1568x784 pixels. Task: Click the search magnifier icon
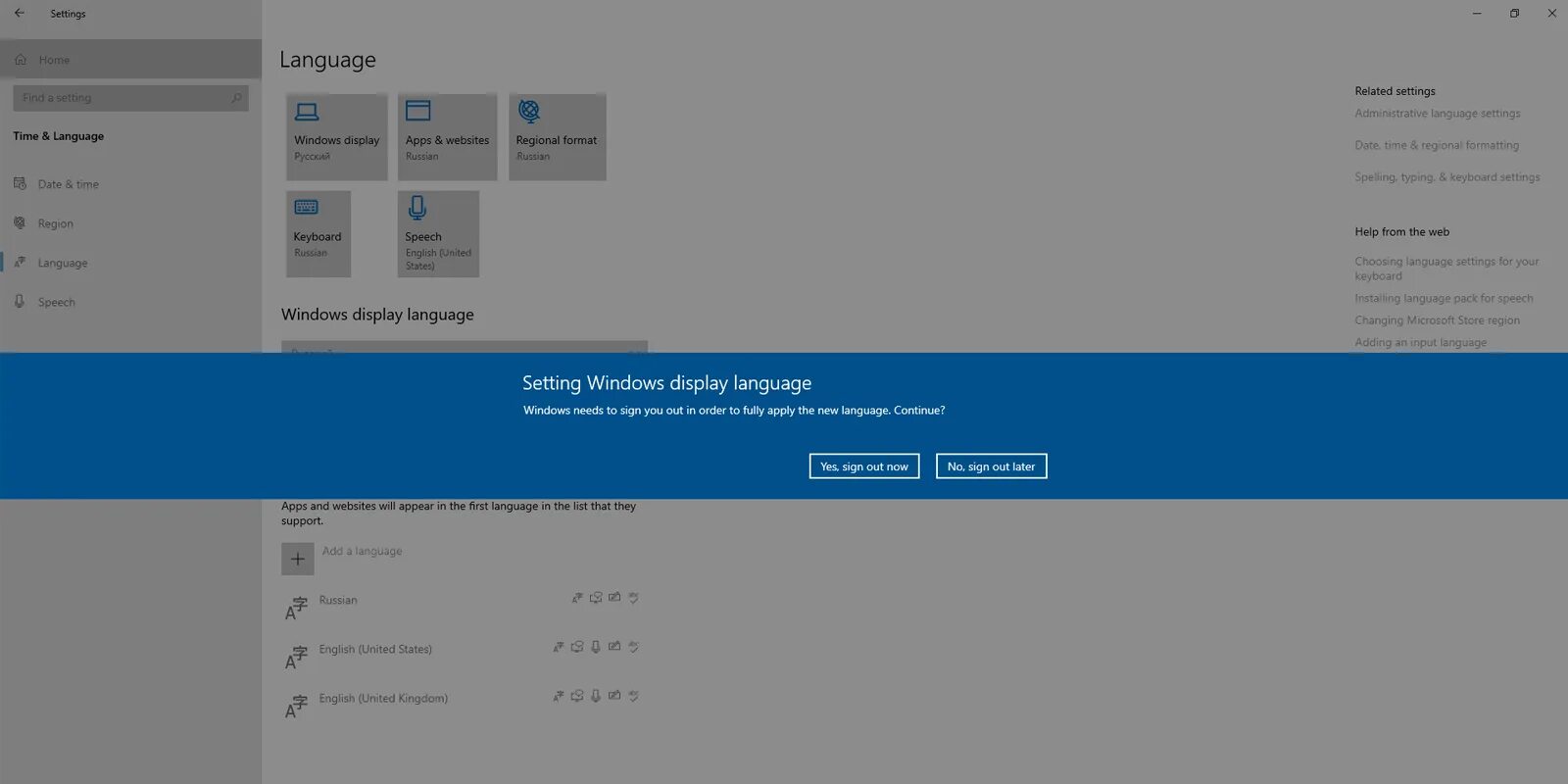pos(236,98)
